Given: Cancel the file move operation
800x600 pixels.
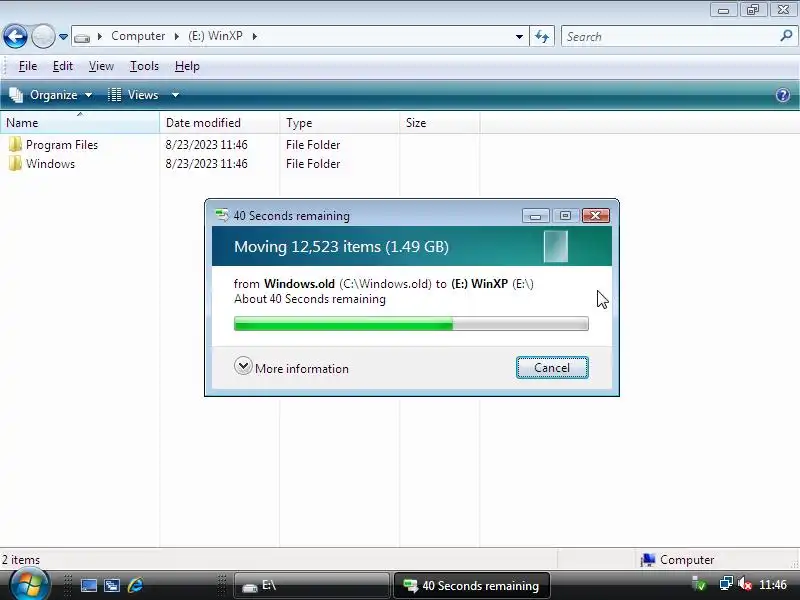Looking at the screenshot, I should [x=552, y=367].
